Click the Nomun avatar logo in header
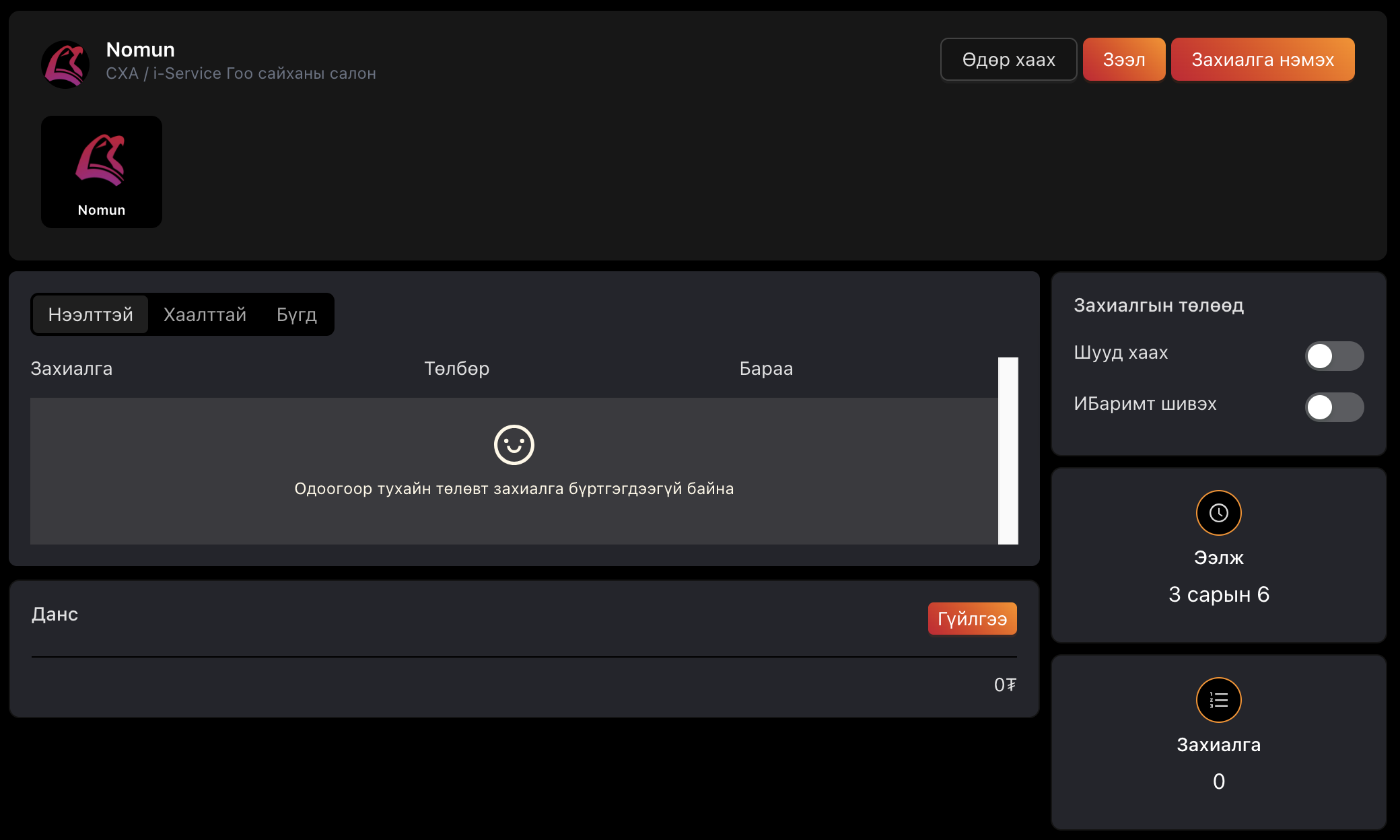 (65, 64)
